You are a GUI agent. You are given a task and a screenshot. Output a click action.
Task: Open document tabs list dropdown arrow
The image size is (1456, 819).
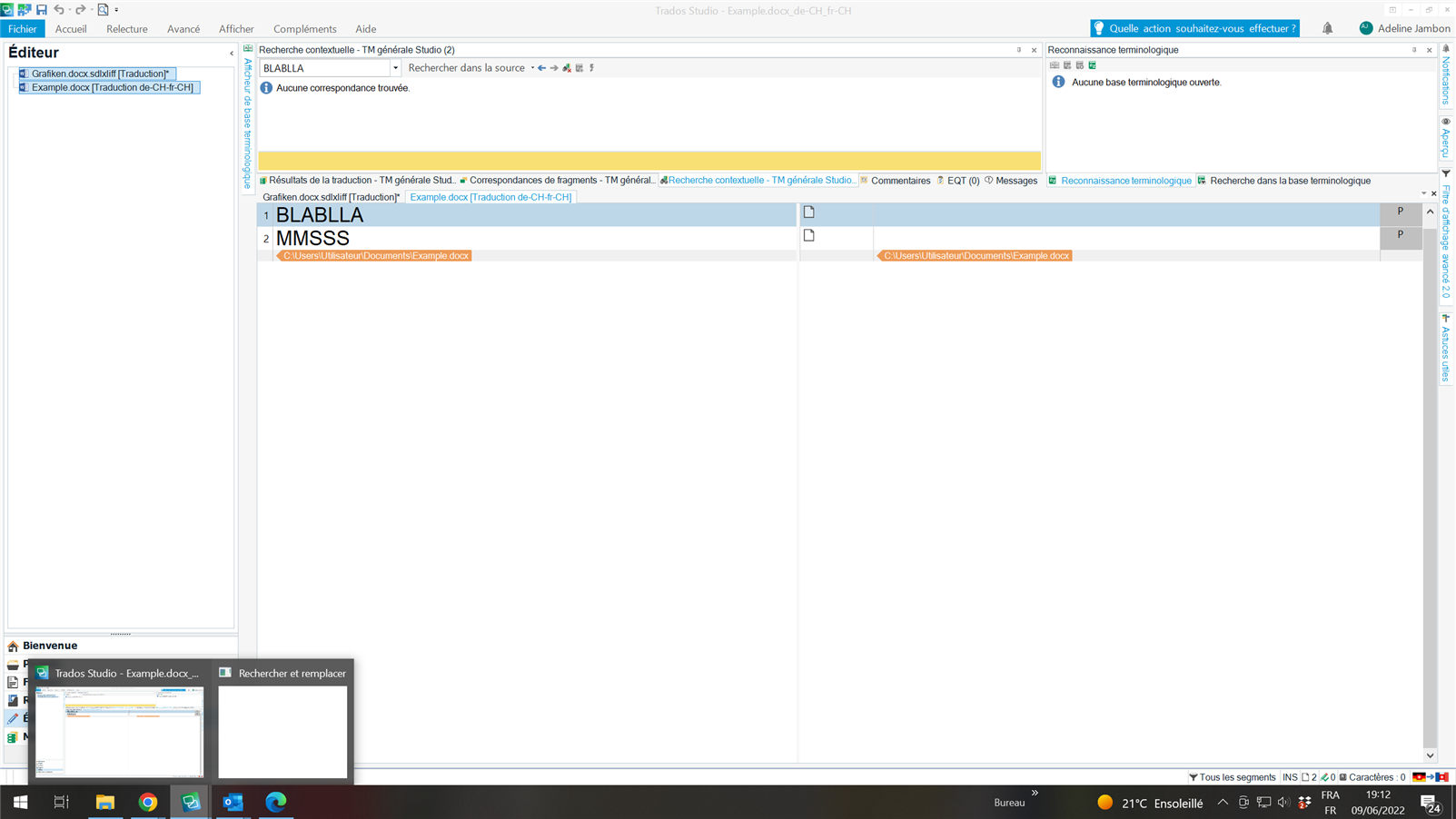tap(1423, 193)
